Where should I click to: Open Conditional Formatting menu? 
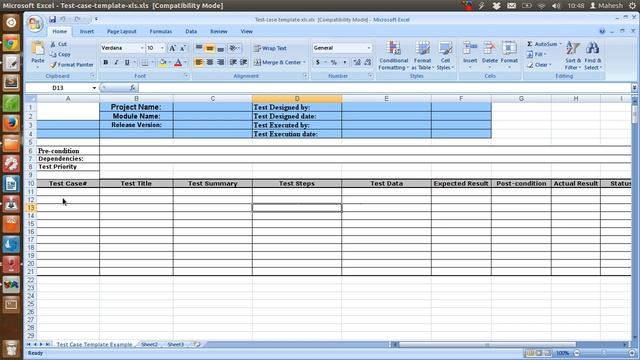coord(393,56)
